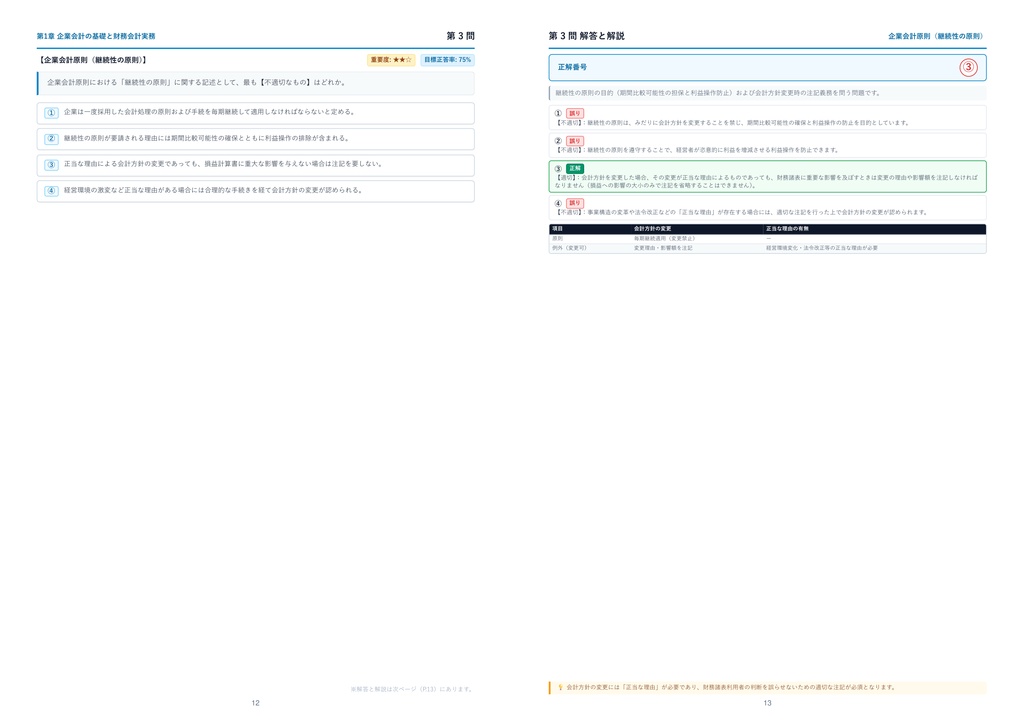Viewport: 1024px width, 724px height.
Task: Click the 例外（変更可） table row
Action: pos(767,249)
